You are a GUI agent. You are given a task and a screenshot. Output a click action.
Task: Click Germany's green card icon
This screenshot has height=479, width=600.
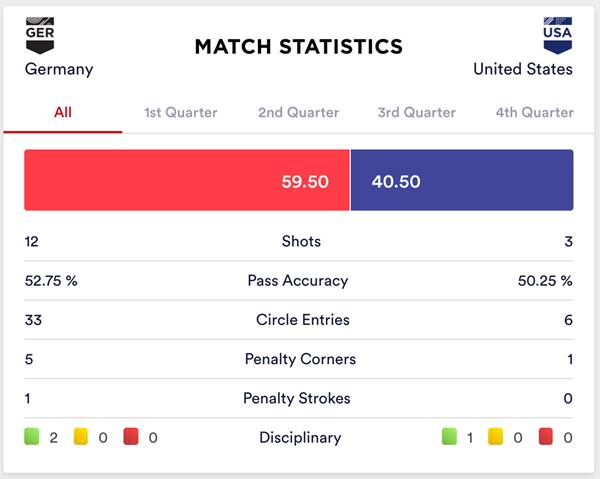32,437
